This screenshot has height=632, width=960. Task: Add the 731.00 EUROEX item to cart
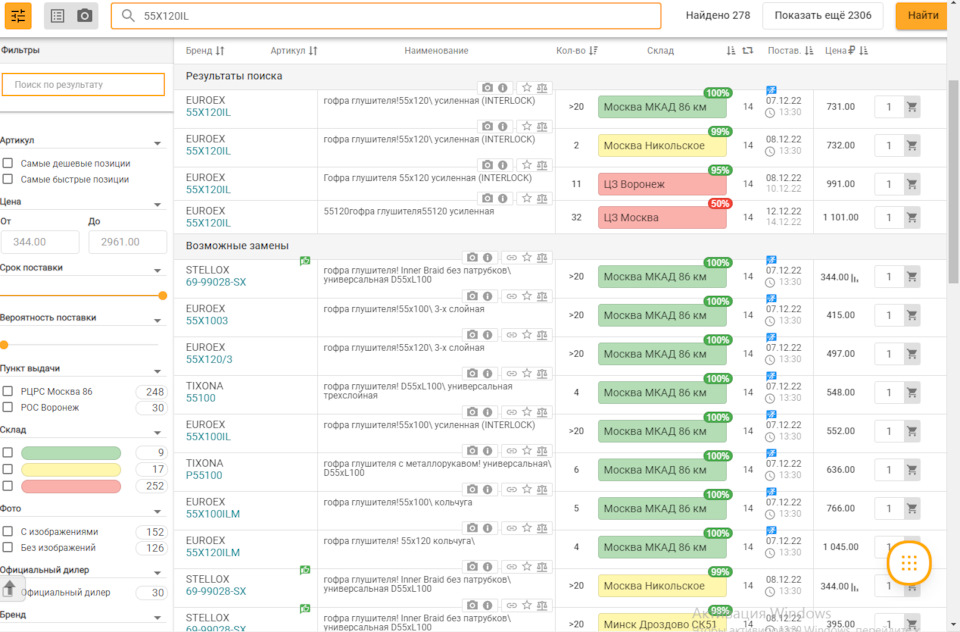[912, 107]
